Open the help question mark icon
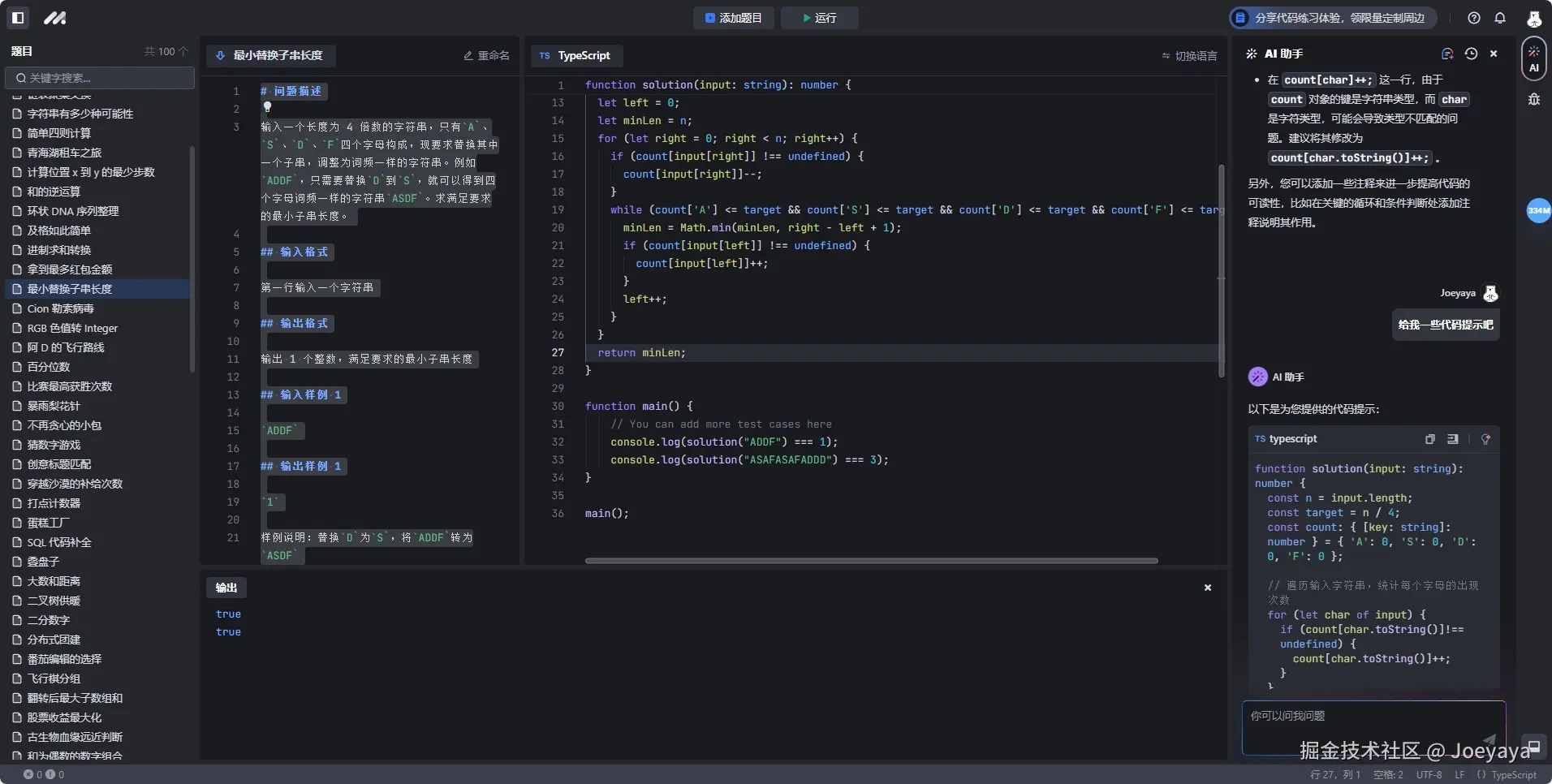 (1474, 18)
